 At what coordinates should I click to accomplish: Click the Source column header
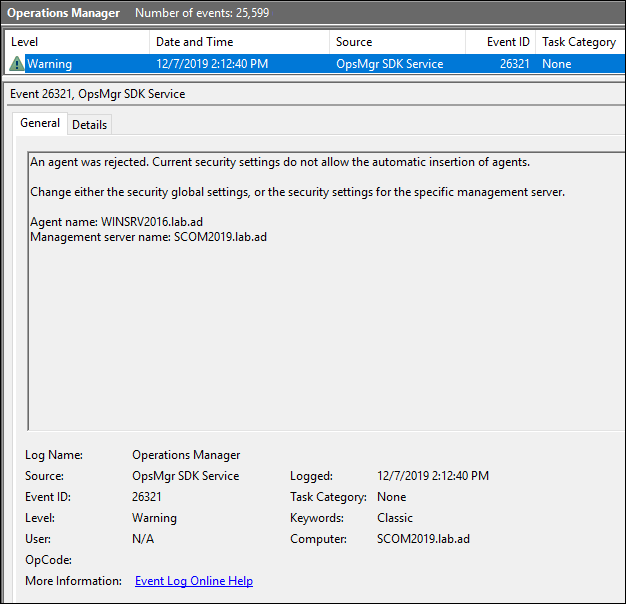[354, 42]
